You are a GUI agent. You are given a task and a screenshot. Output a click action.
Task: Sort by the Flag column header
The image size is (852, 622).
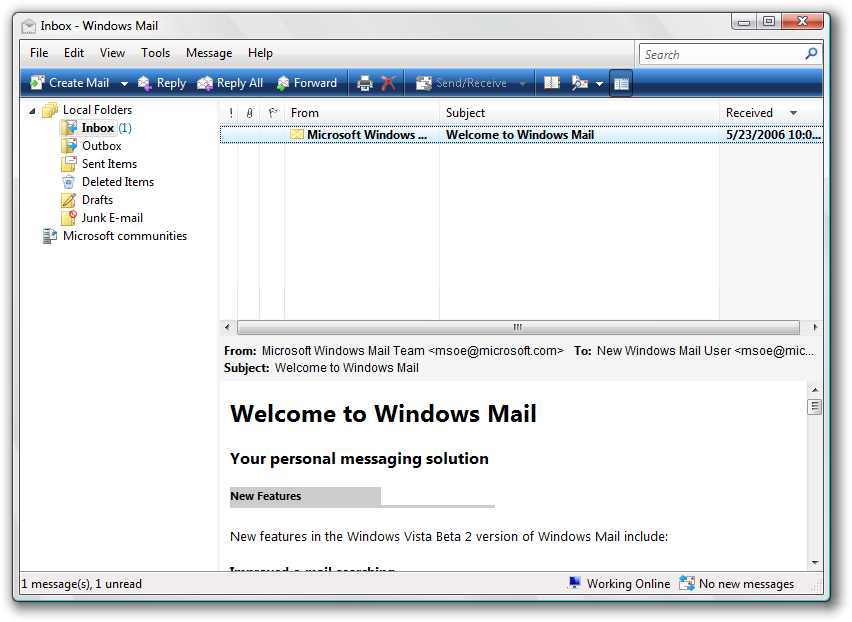tap(273, 113)
